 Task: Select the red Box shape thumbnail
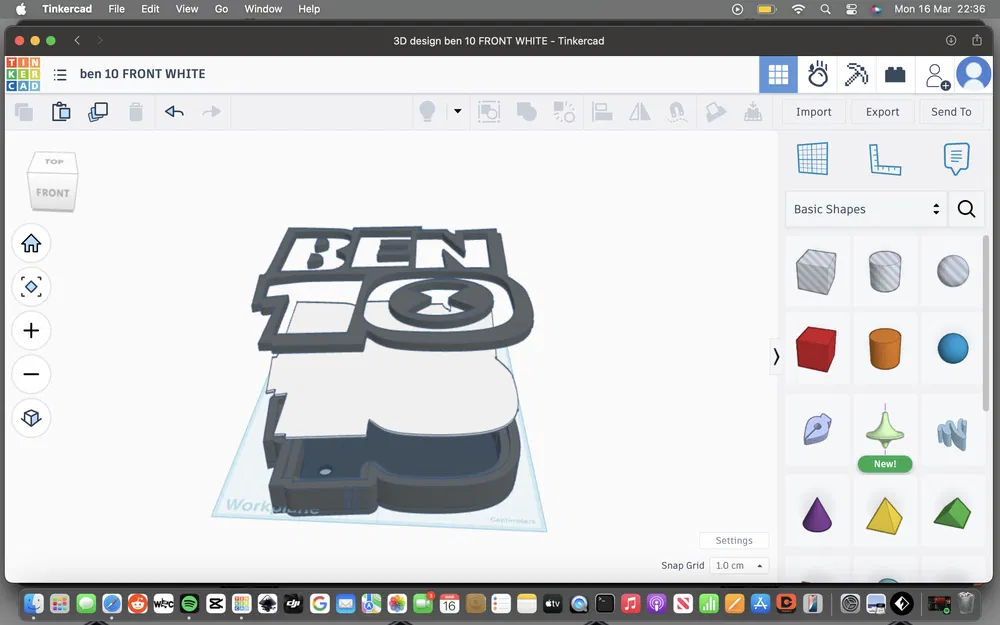tap(817, 348)
